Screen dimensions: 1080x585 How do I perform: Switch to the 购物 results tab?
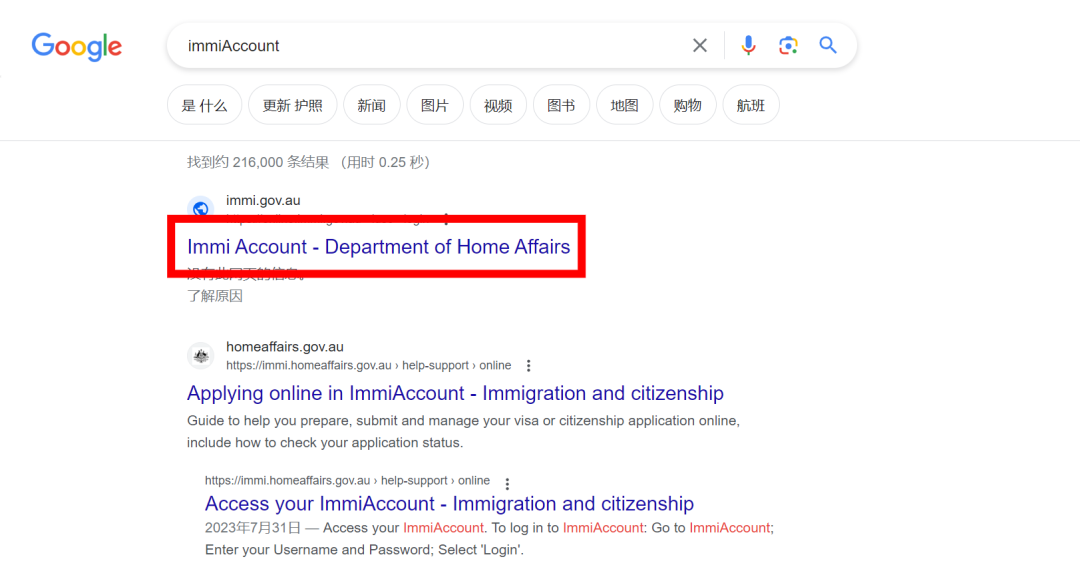(687, 105)
